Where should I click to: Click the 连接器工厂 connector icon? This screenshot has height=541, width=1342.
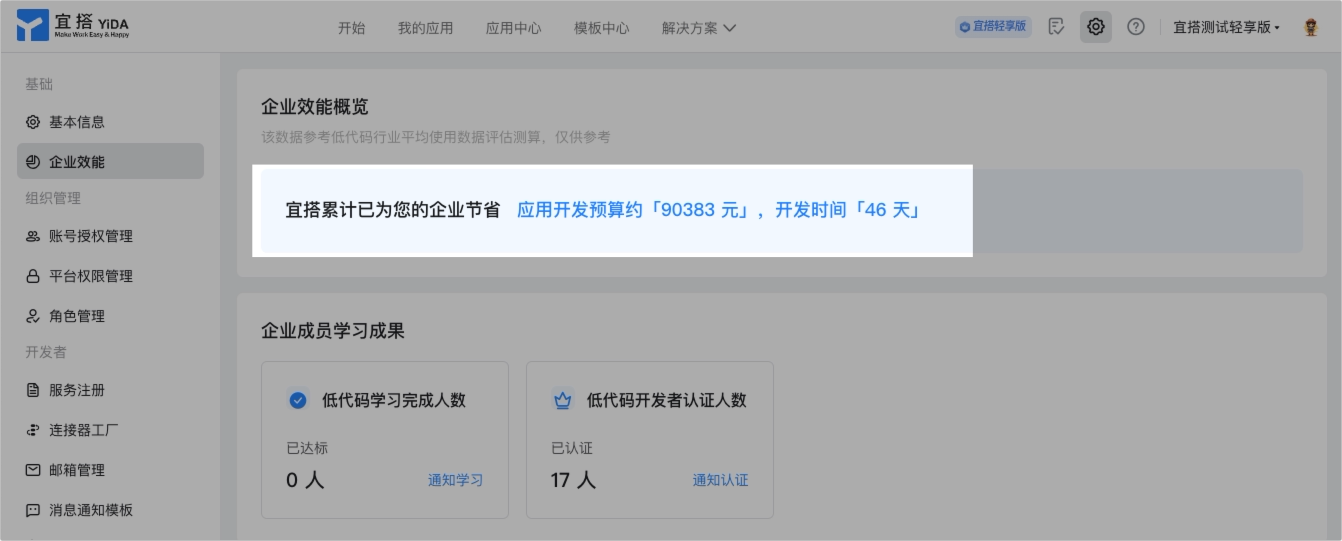pos(33,430)
